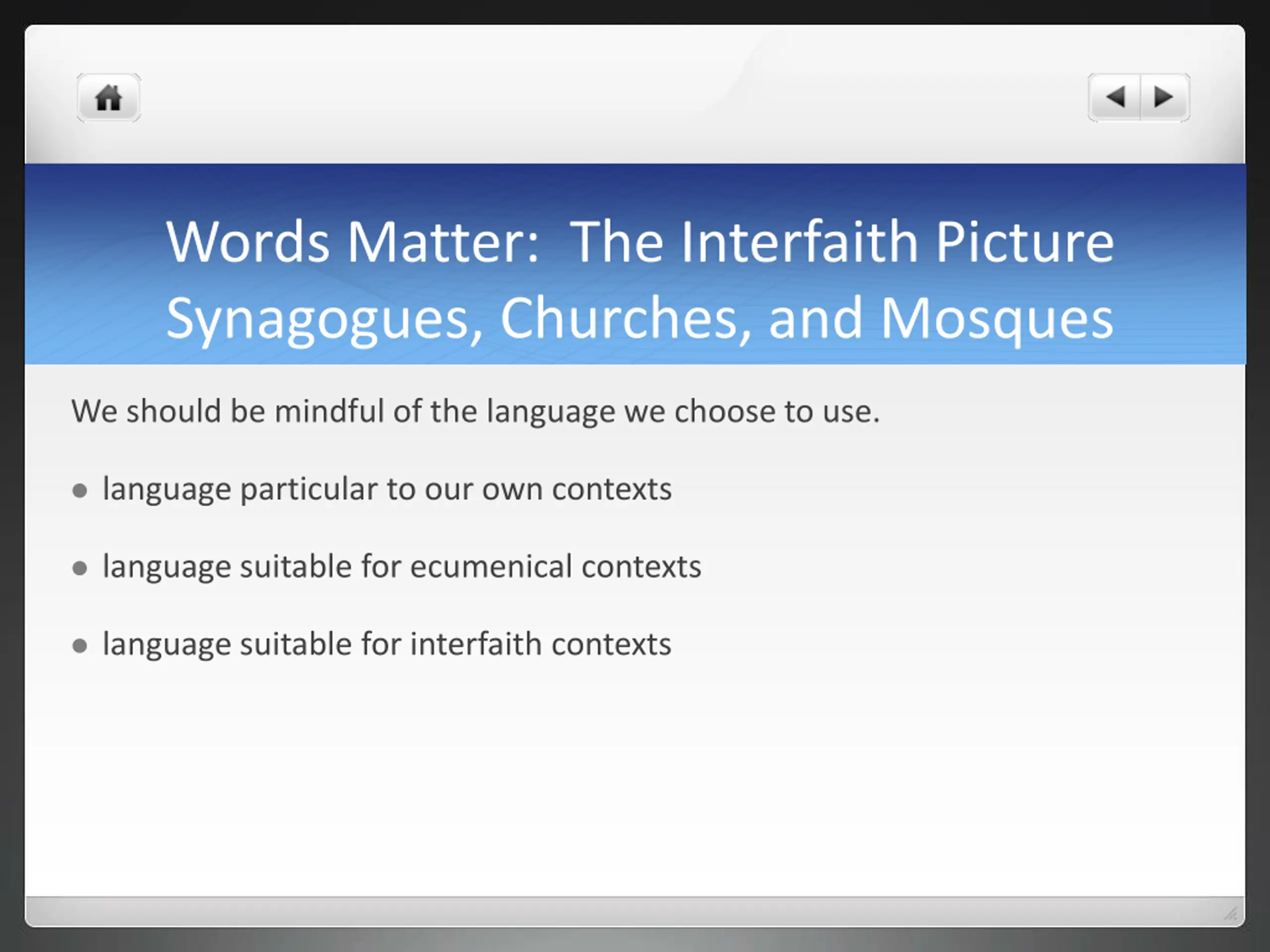
Task: Click the resize grip at slide corner
Action: pos(1230,913)
